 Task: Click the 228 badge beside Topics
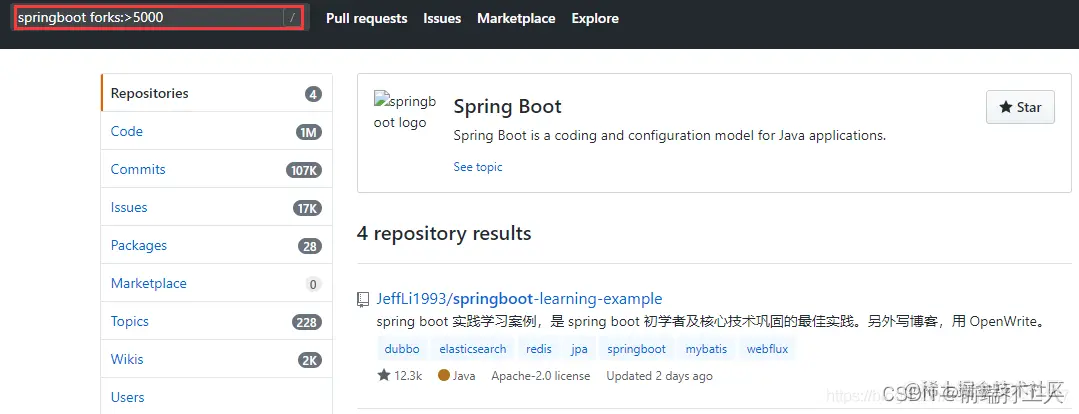click(307, 322)
